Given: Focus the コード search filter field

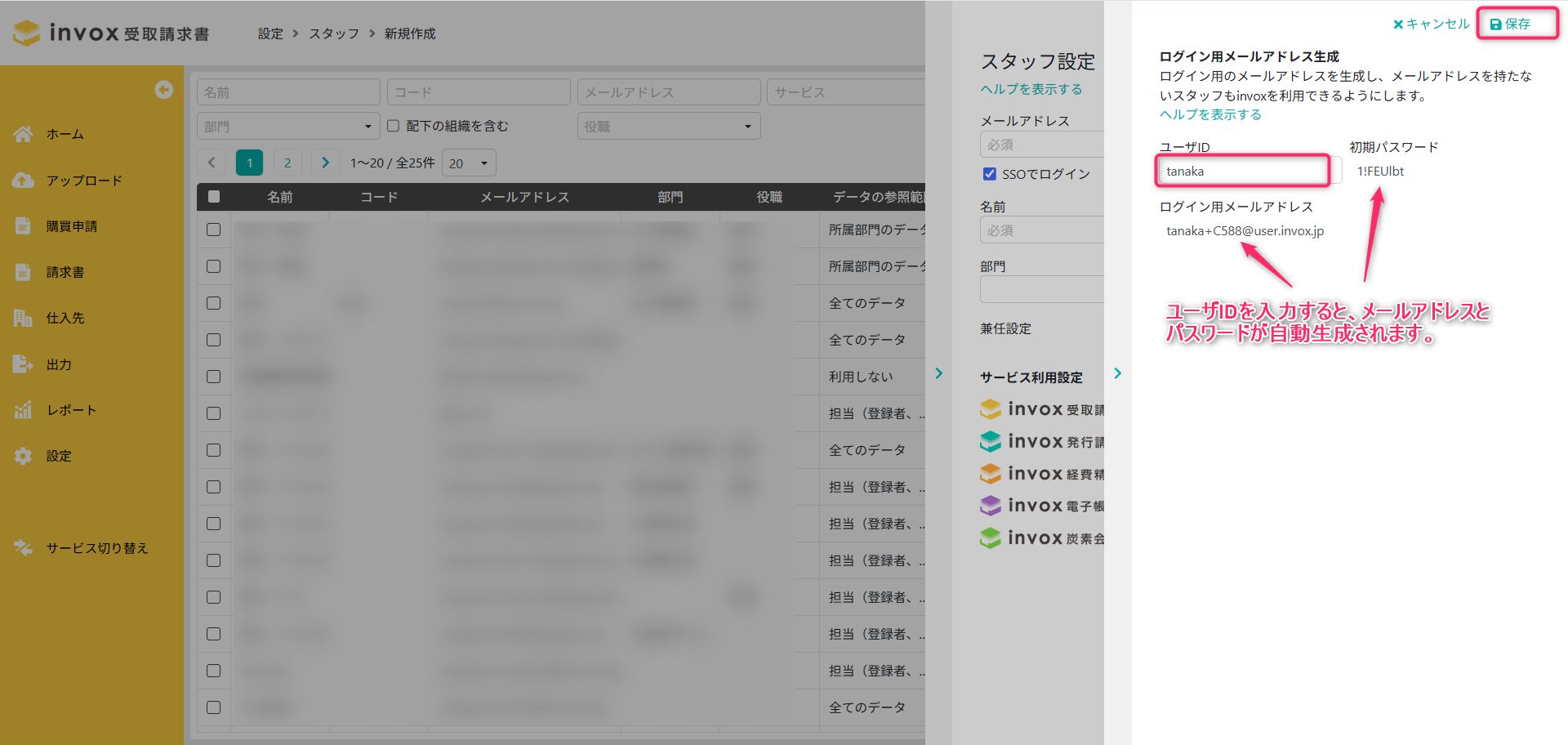Looking at the screenshot, I should 479,92.
